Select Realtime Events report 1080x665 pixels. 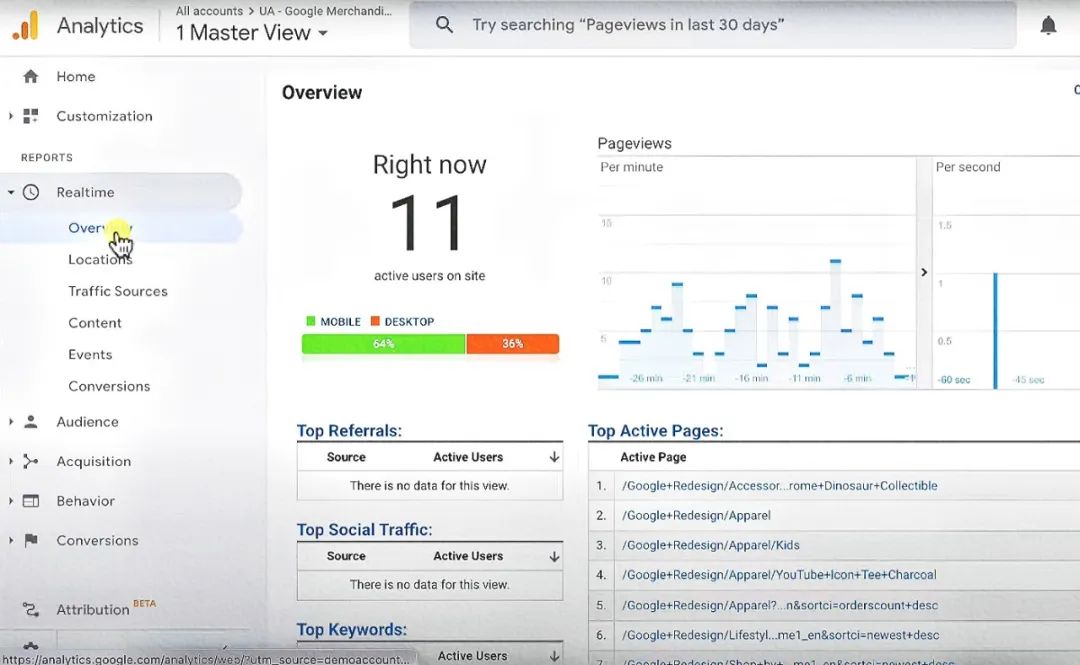(x=90, y=354)
